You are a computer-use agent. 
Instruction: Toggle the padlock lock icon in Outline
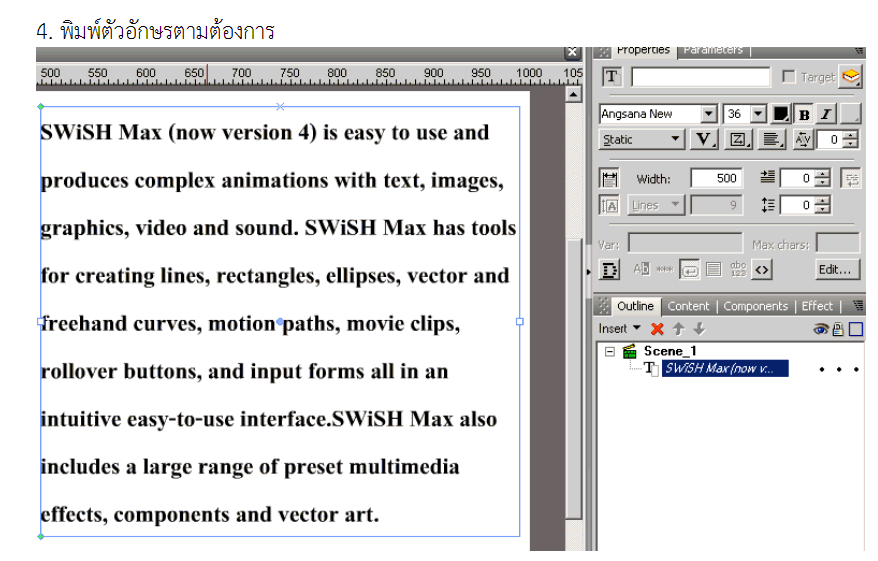coord(838,329)
